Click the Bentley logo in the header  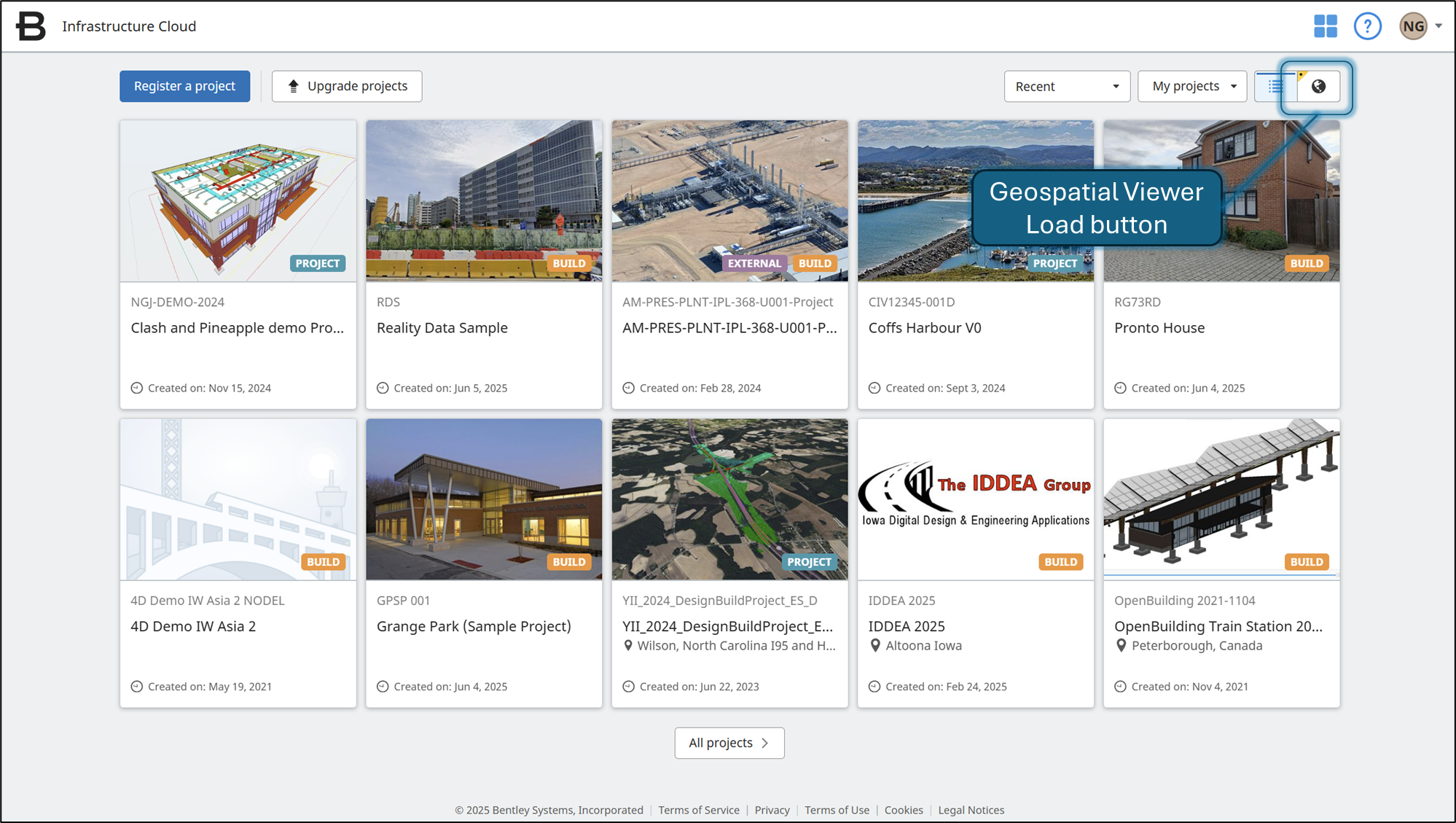click(30, 25)
